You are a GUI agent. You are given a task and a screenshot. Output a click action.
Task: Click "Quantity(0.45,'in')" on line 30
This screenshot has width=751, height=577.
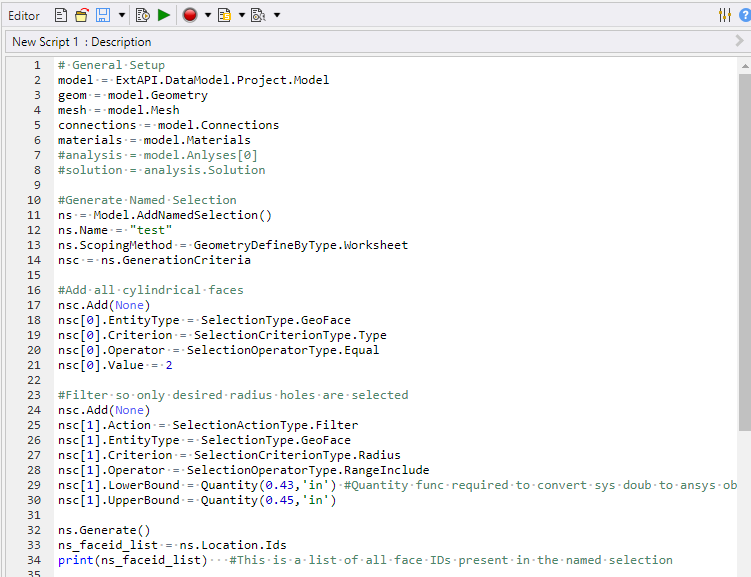click(269, 500)
